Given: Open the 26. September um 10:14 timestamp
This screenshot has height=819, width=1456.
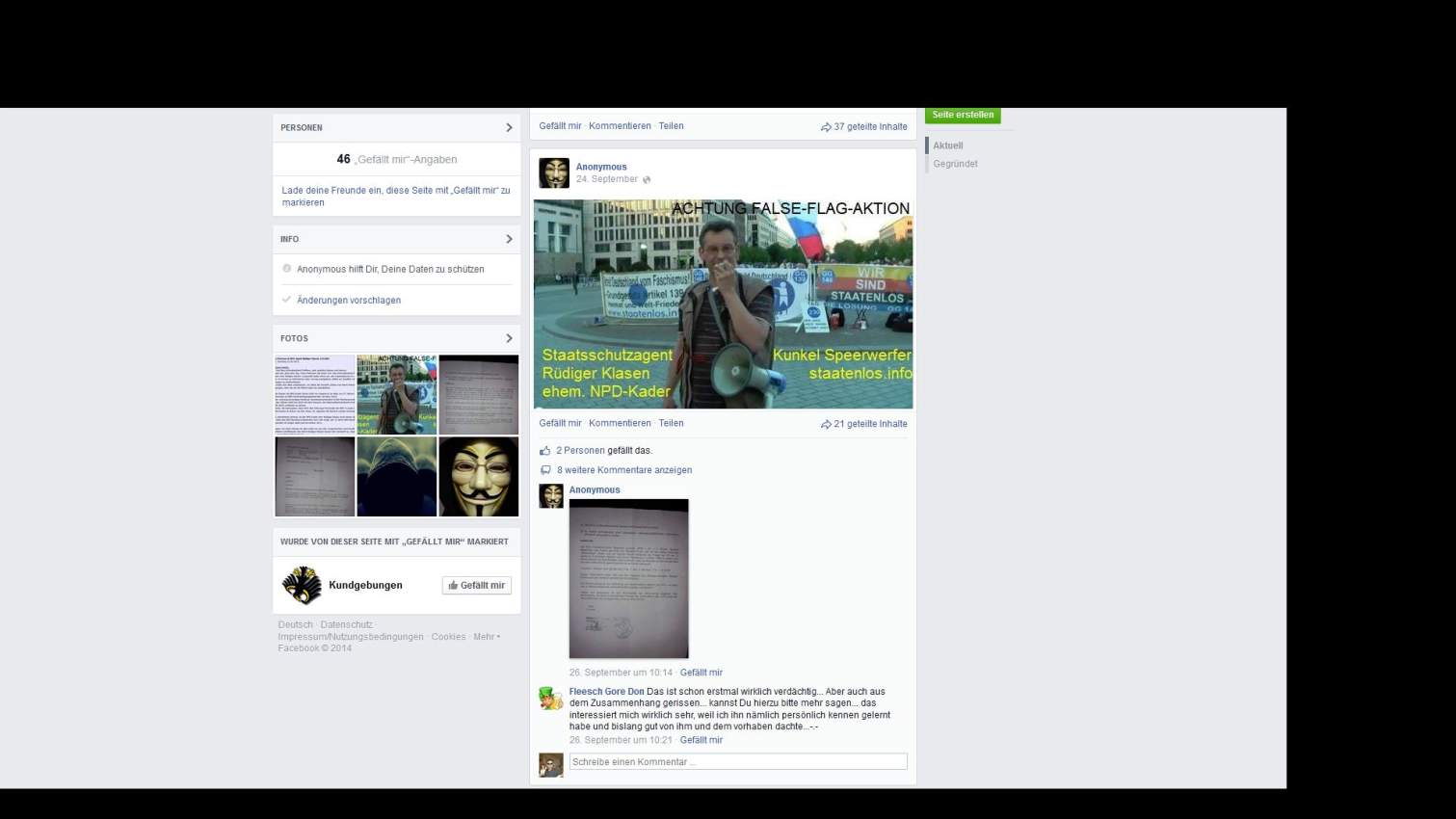Looking at the screenshot, I should click(621, 673).
